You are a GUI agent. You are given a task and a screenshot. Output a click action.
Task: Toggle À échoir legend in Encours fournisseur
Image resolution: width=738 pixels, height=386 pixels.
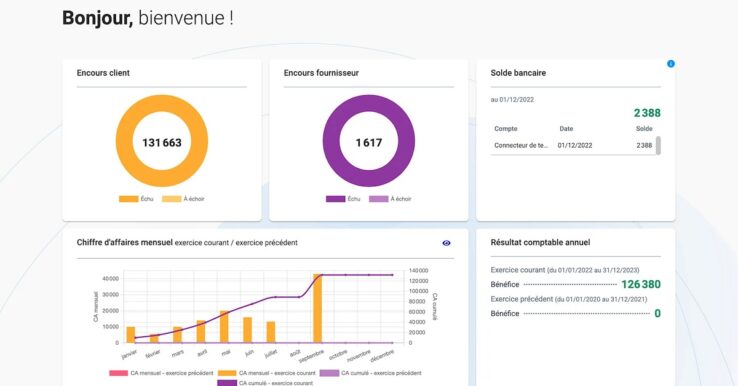pyautogui.click(x=390, y=199)
